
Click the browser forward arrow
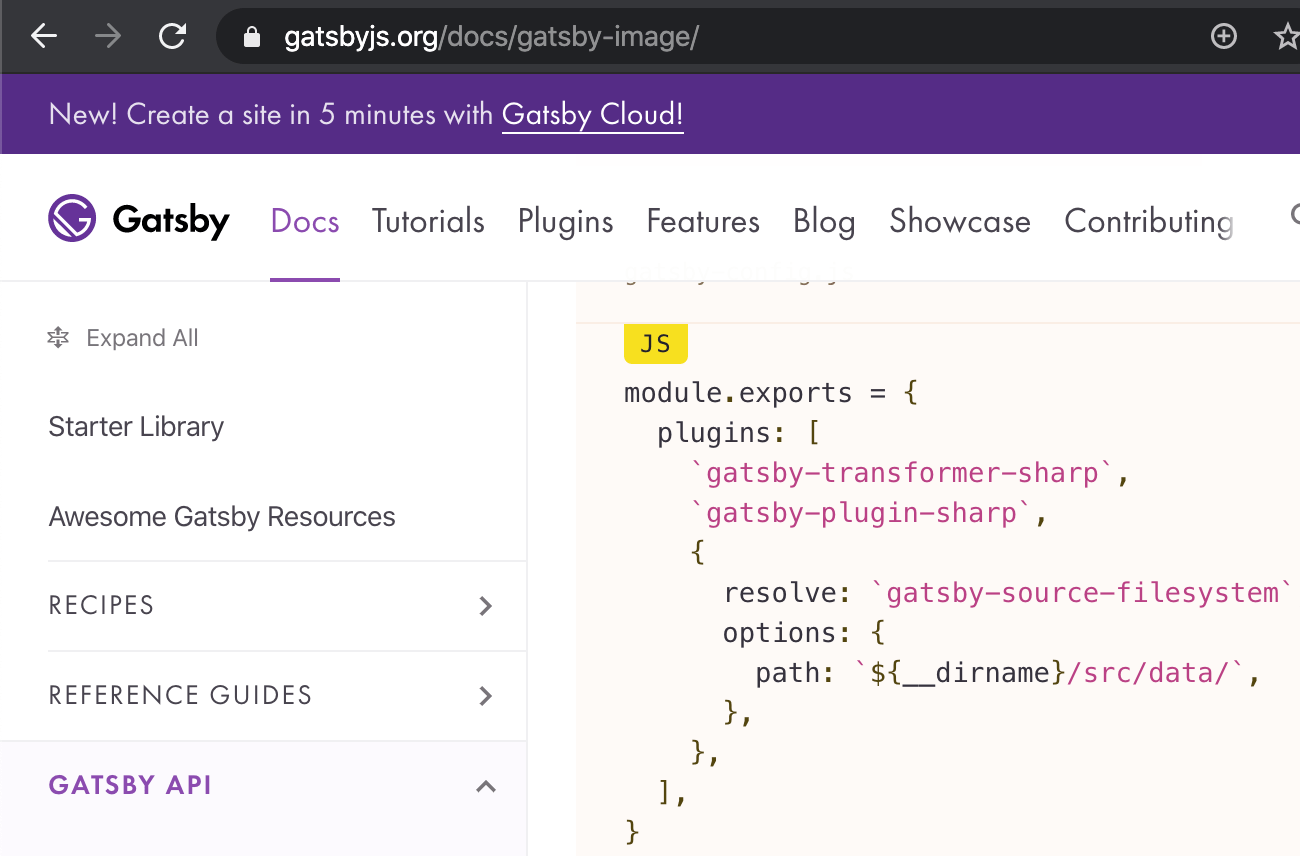pyautogui.click(x=108, y=37)
